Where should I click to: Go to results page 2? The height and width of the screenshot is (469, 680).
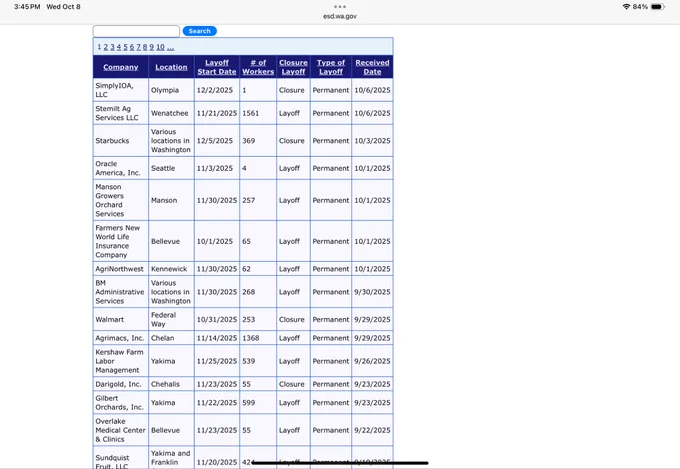click(x=105, y=47)
